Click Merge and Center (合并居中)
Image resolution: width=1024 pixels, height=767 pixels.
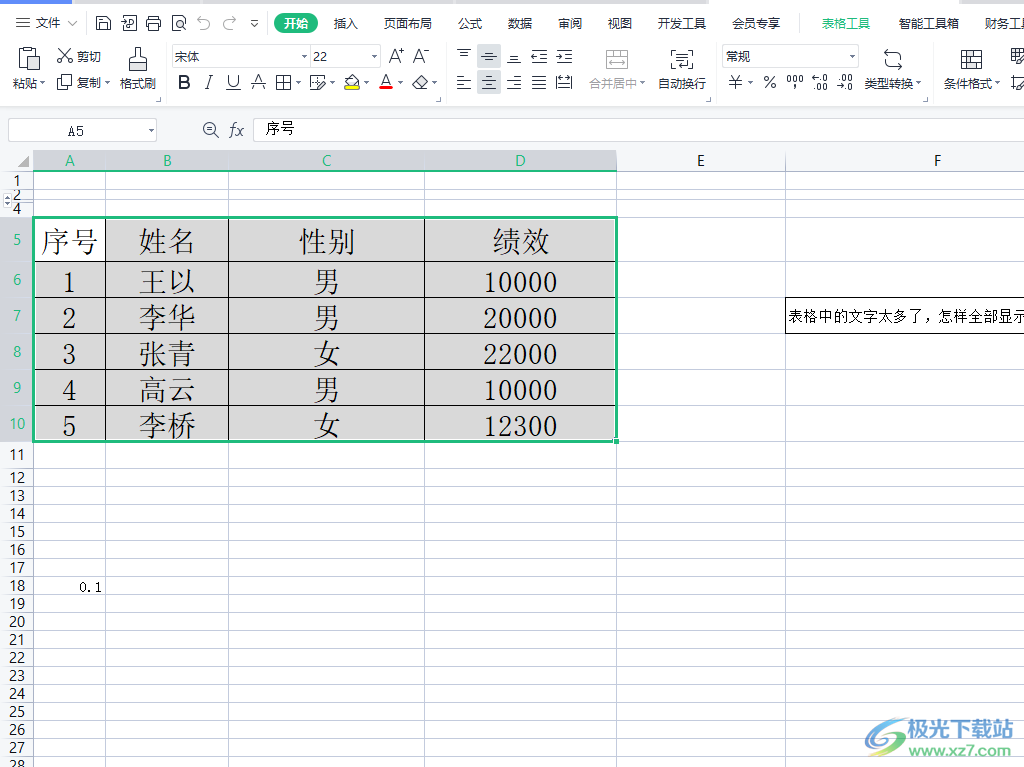(616, 68)
